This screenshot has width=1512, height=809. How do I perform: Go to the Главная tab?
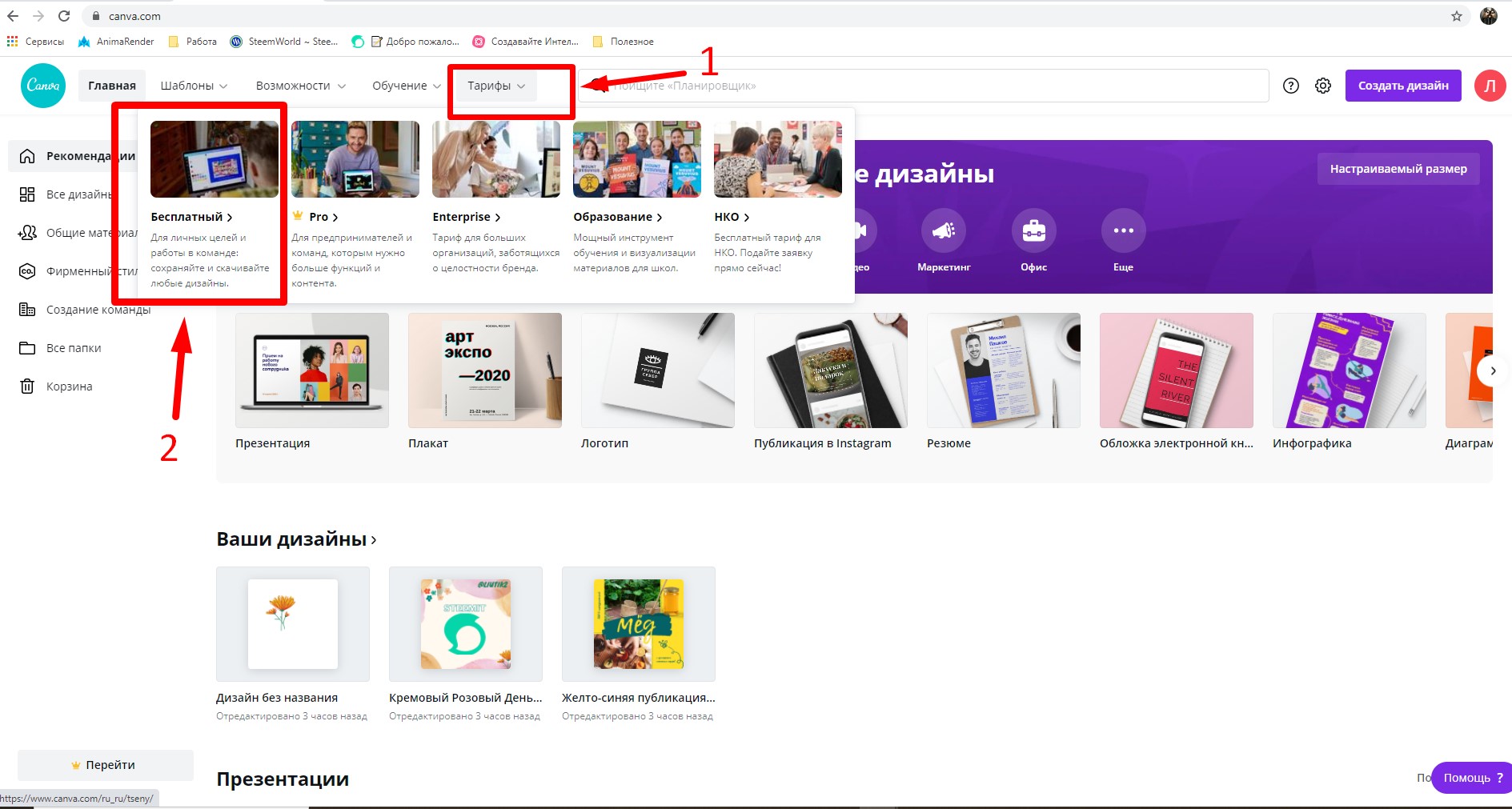[112, 86]
